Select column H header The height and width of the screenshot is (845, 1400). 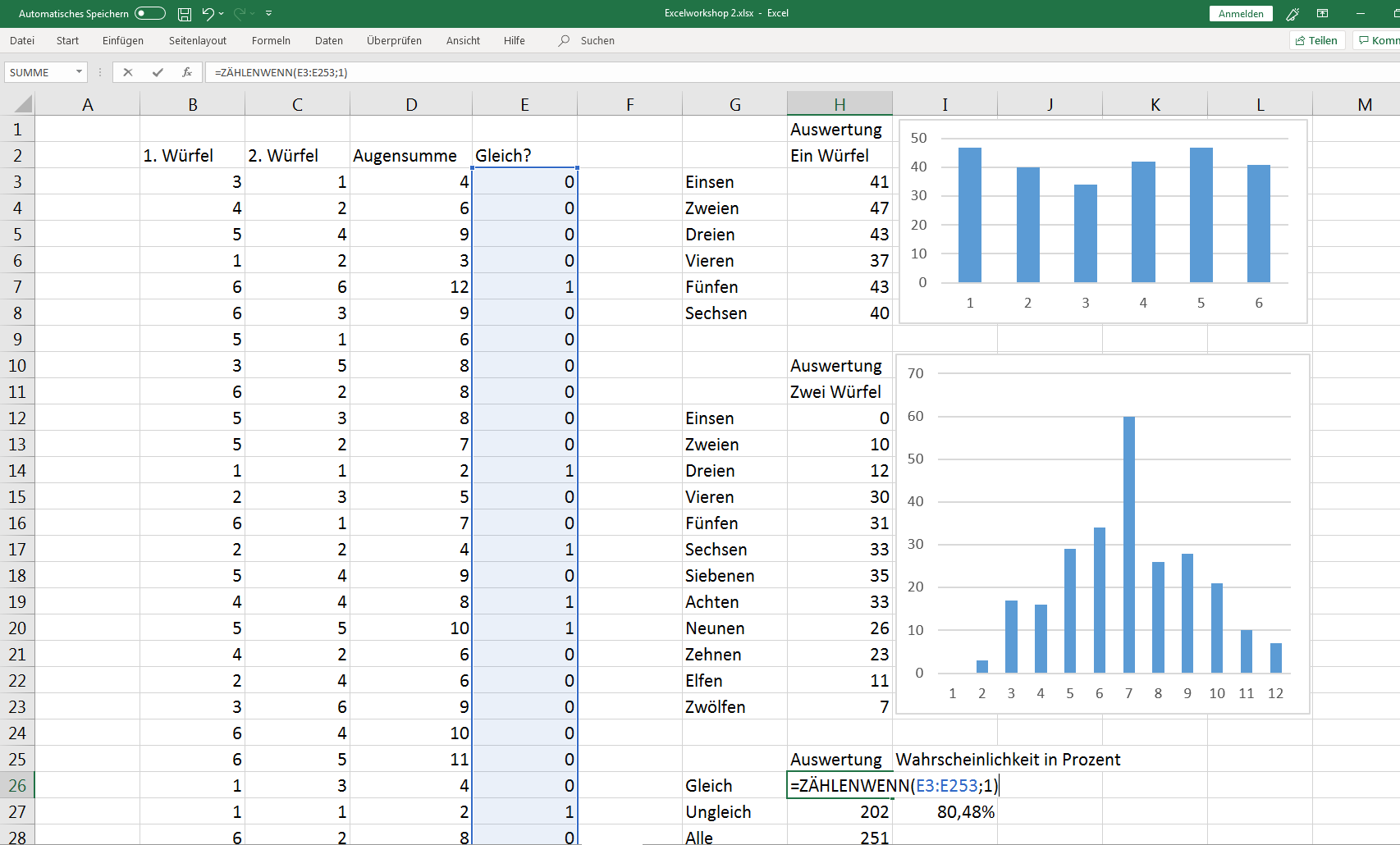(840, 104)
